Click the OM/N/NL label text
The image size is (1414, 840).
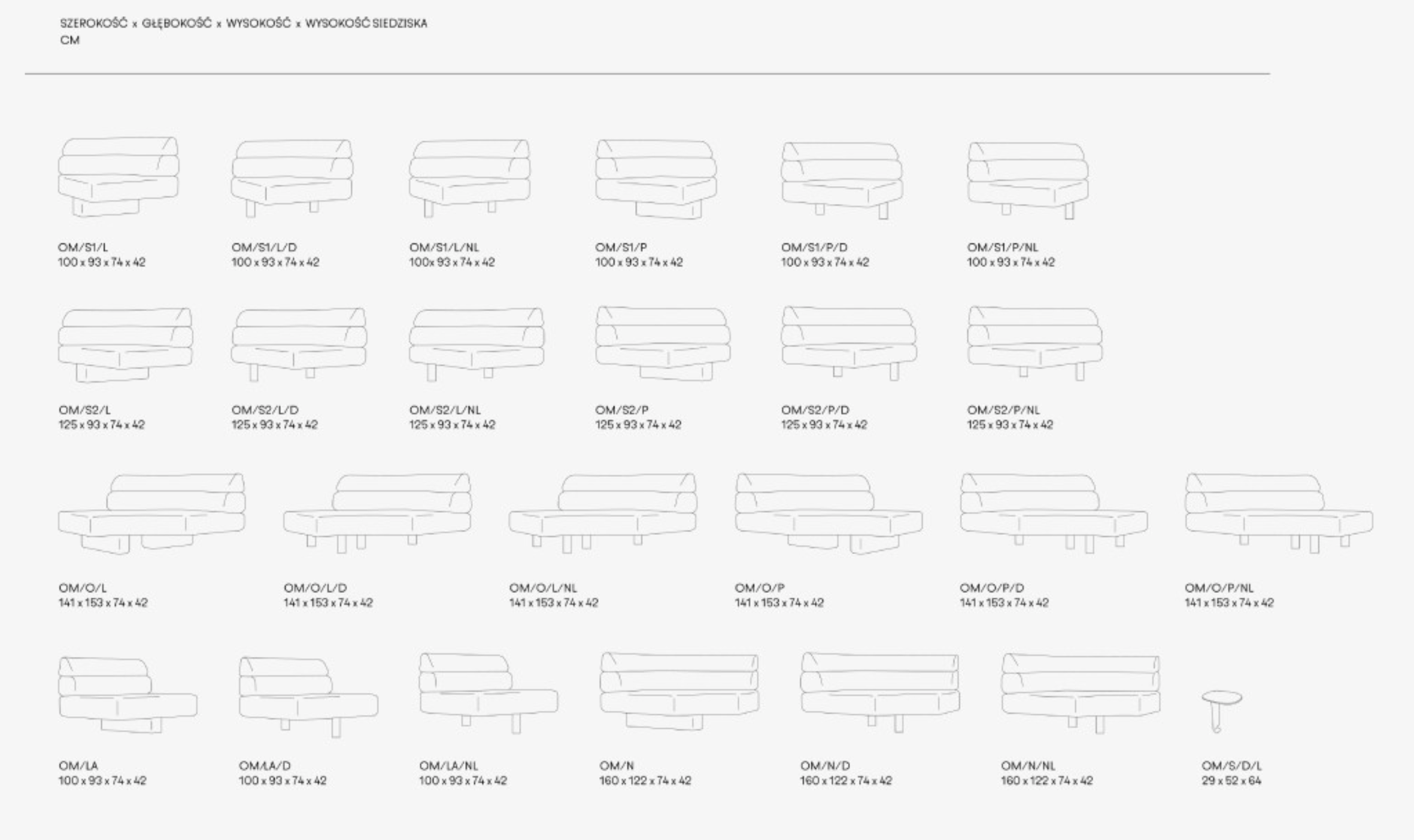(x=1028, y=766)
